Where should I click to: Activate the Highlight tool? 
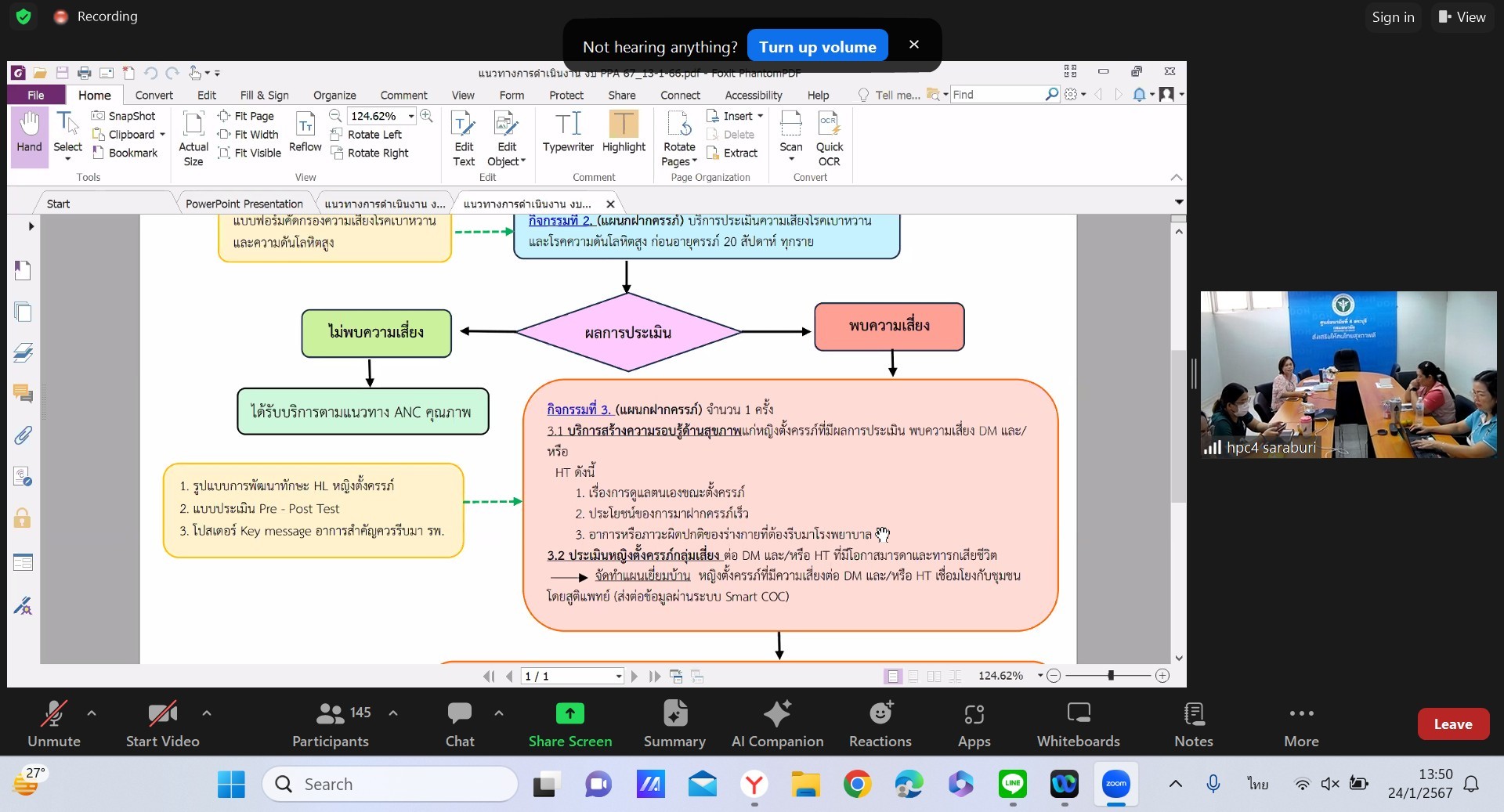coord(624,132)
